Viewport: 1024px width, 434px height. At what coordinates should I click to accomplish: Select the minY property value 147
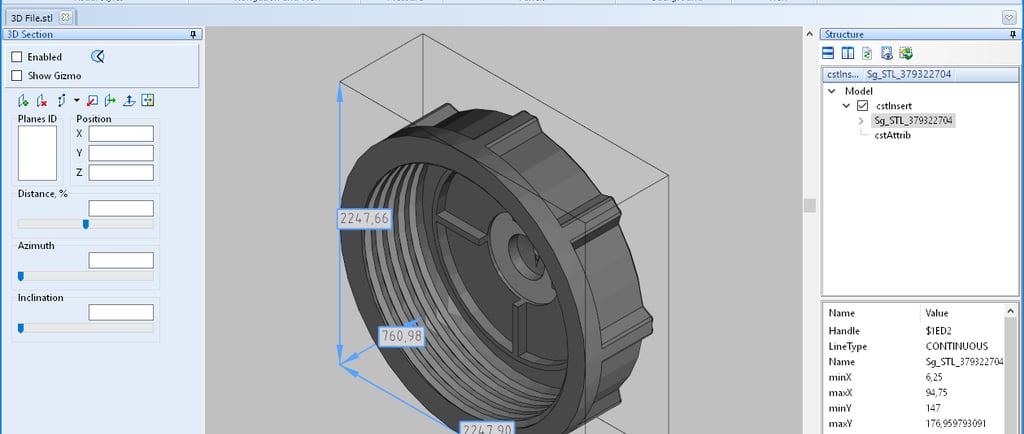(x=933, y=409)
